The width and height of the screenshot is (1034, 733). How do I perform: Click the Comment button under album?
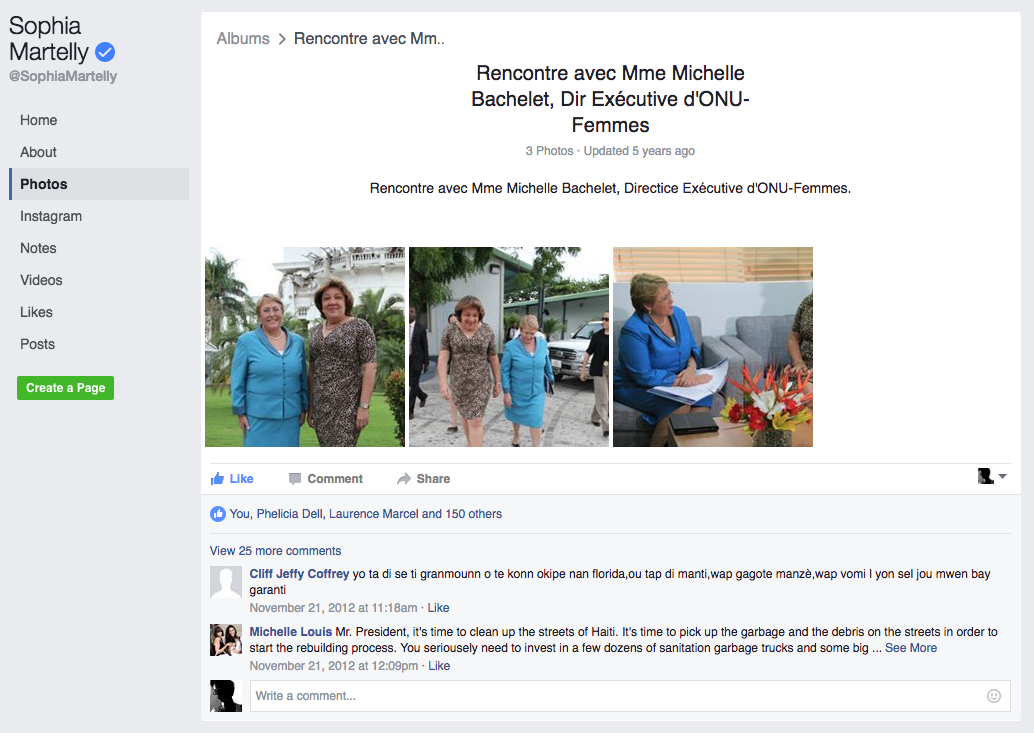(325, 479)
